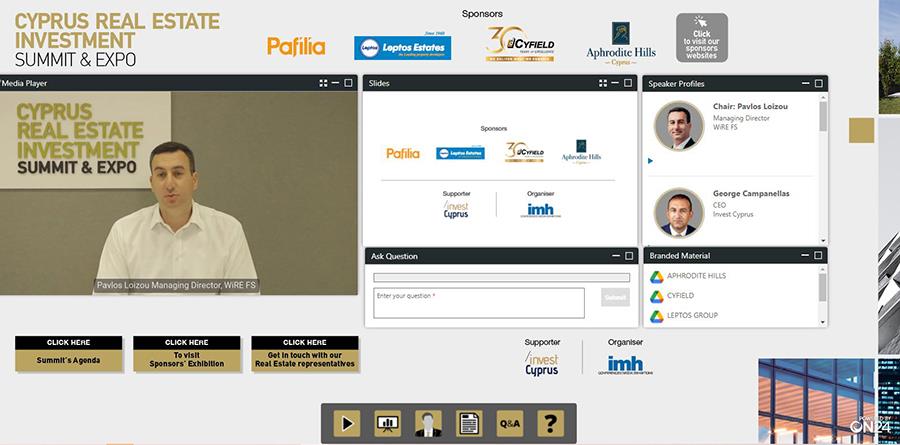Click to visit Sponsors' Exhibition

(187, 354)
